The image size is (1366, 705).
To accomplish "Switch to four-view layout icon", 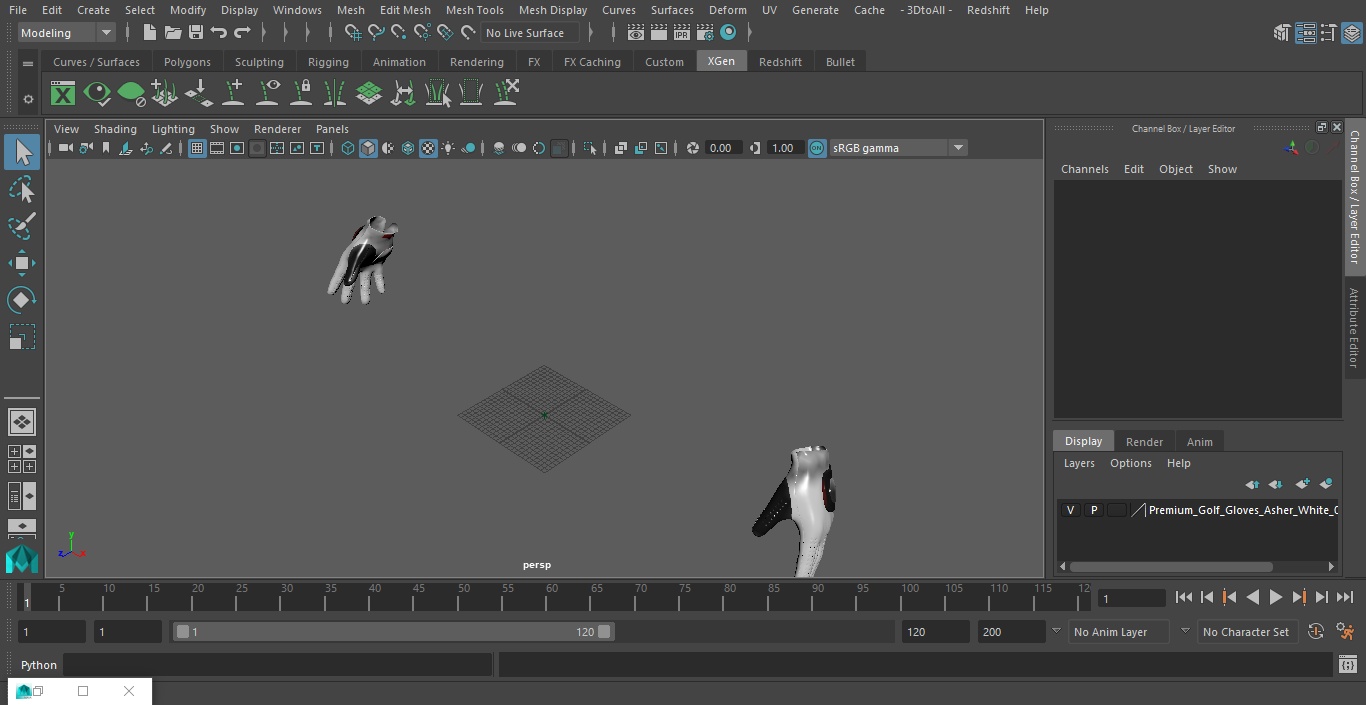I will point(22,459).
